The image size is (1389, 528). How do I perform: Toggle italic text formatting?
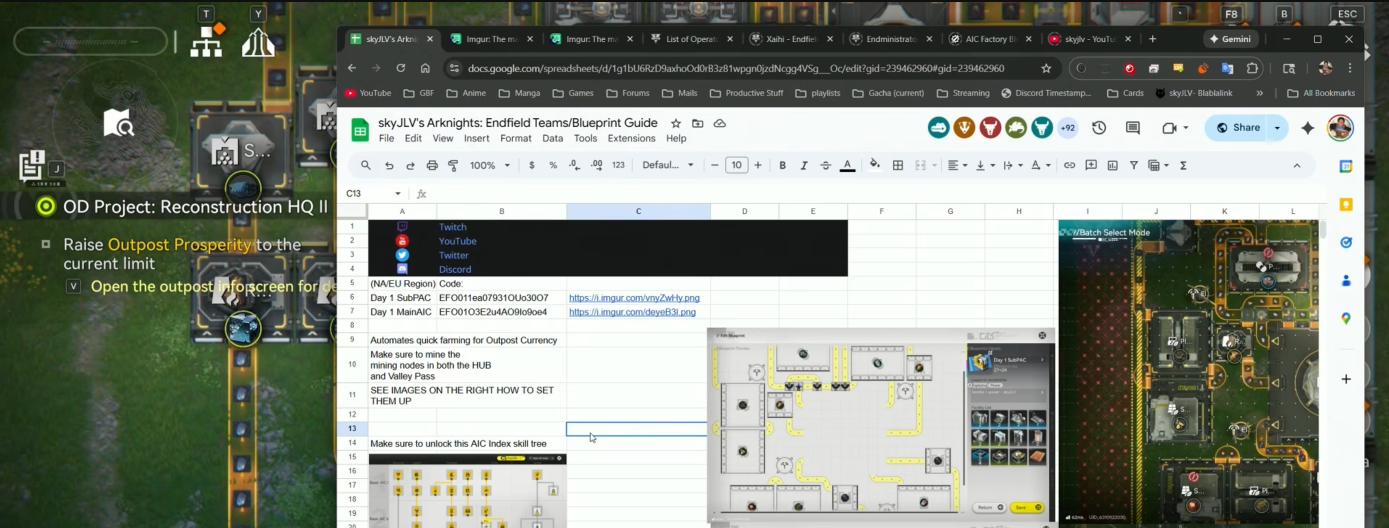804,165
